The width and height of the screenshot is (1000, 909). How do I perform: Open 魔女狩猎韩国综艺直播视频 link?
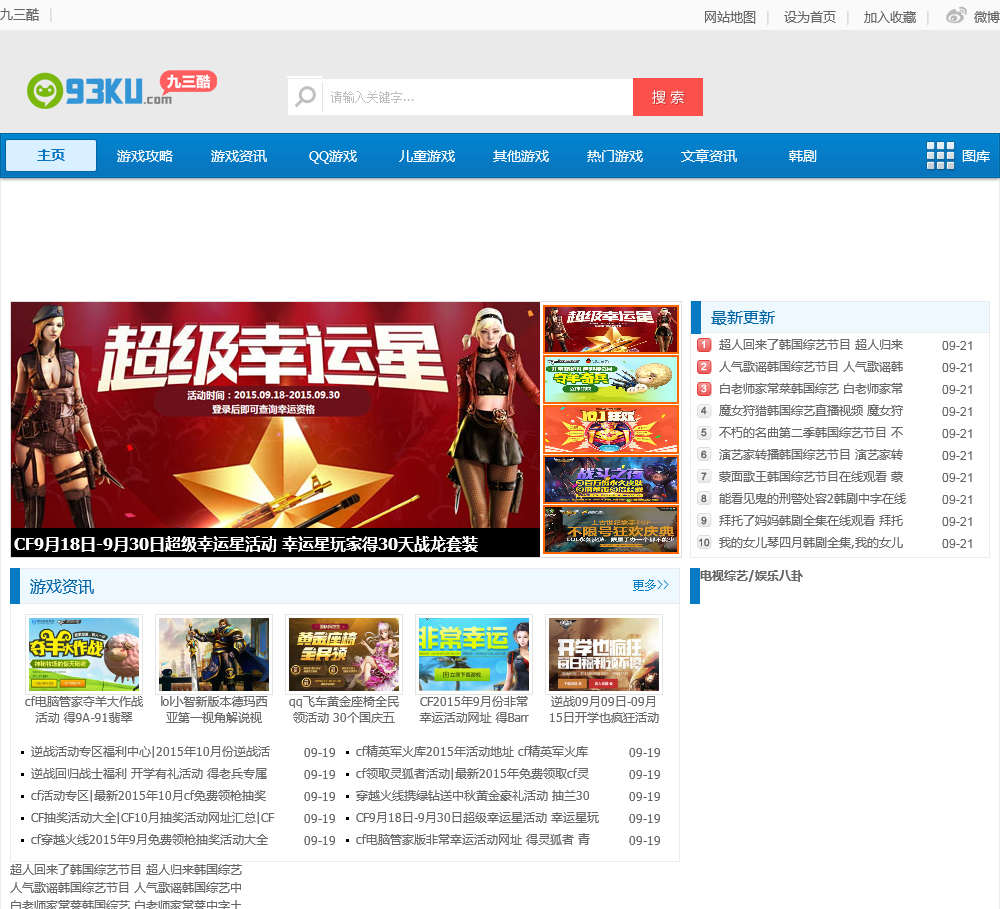click(x=811, y=411)
